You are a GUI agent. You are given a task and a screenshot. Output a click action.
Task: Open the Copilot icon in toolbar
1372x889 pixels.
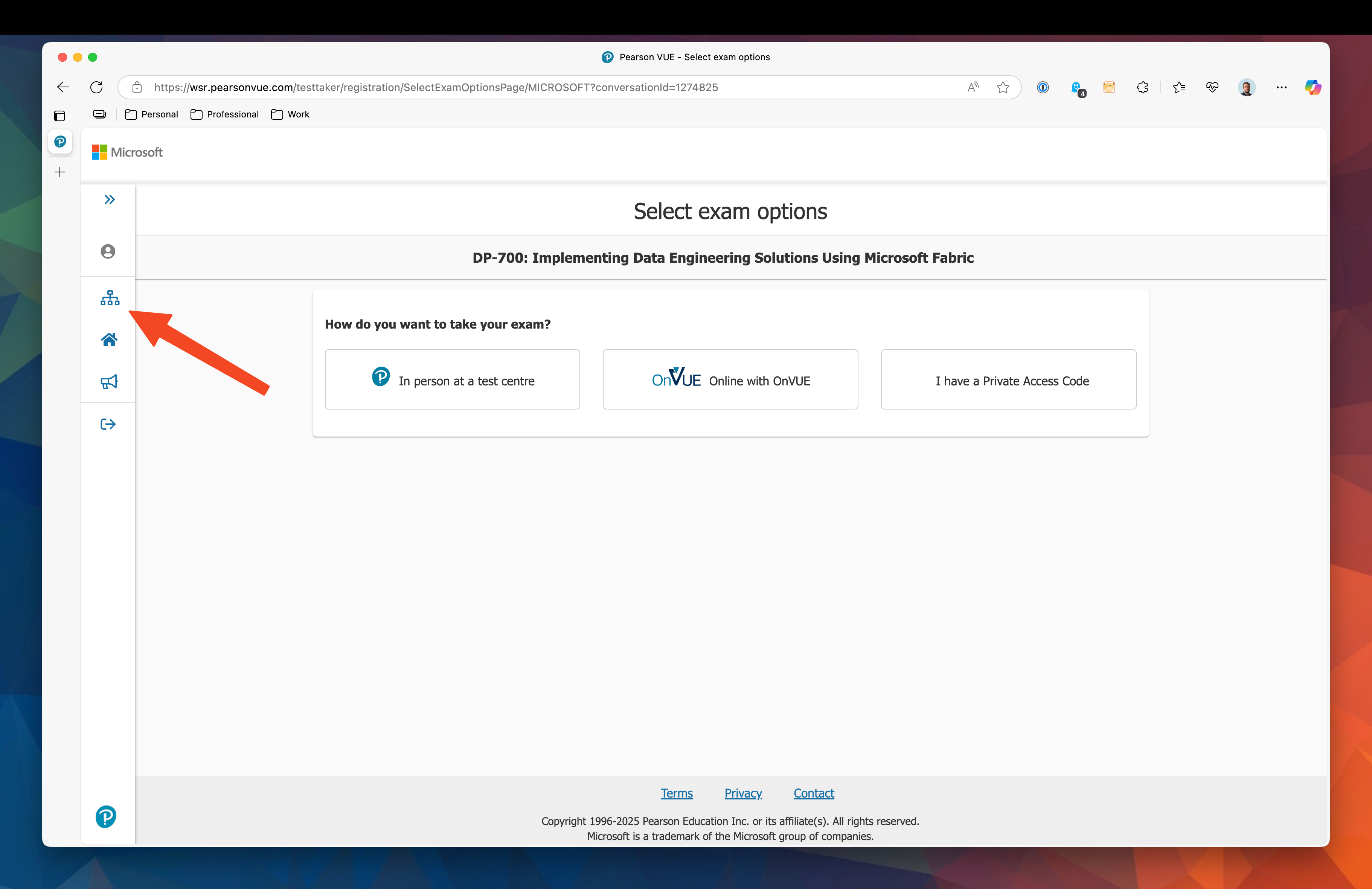click(1313, 87)
